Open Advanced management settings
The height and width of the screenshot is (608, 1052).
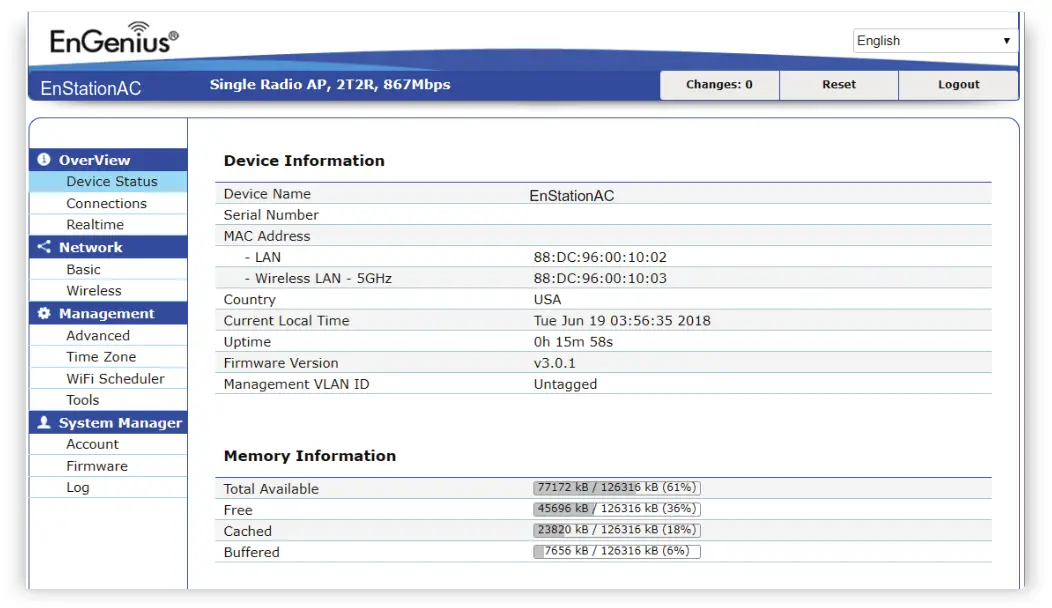[x=98, y=336]
